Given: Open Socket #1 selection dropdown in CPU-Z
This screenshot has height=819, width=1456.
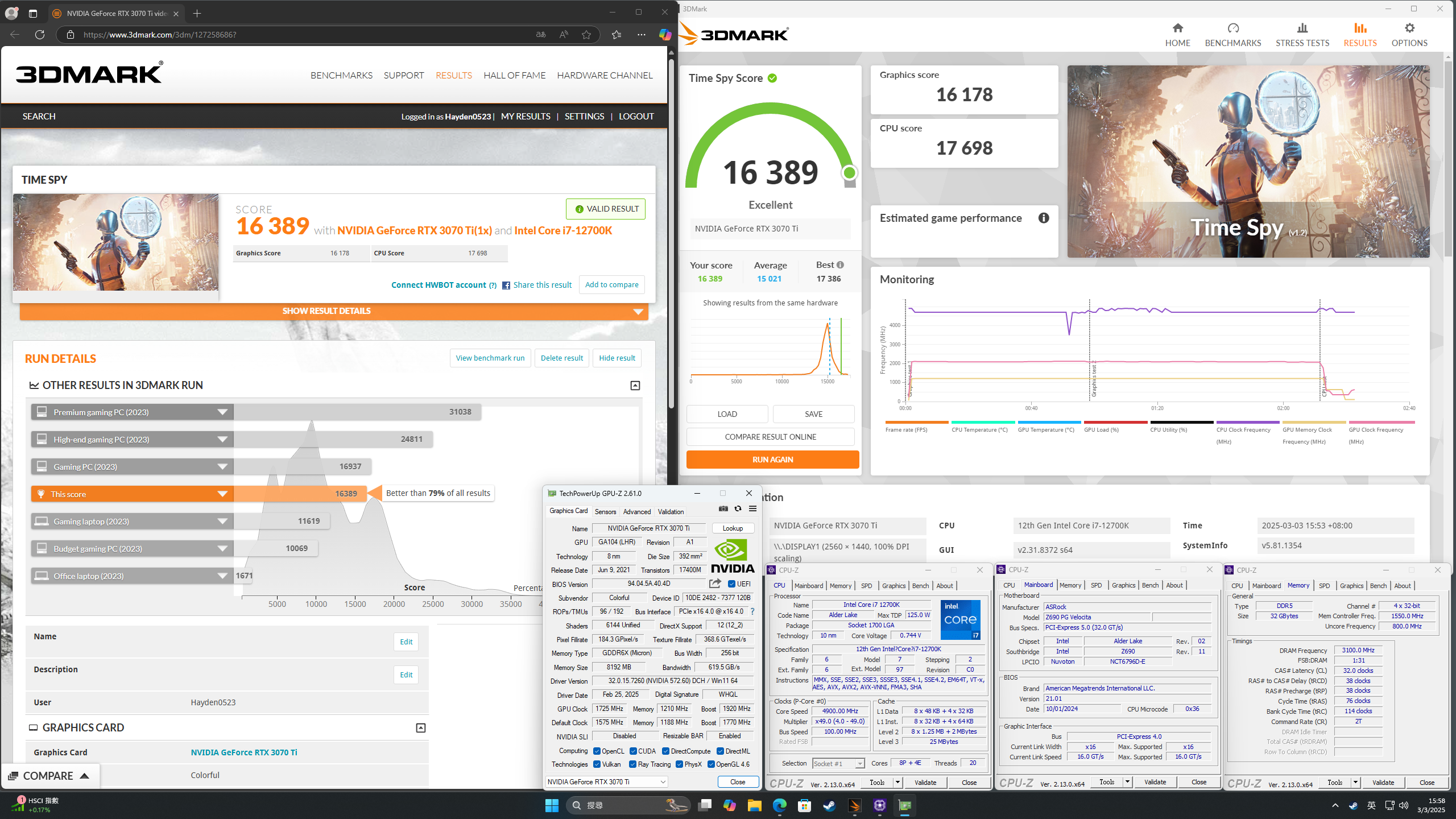Looking at the screenshot, I should click(x=838, y=763).
